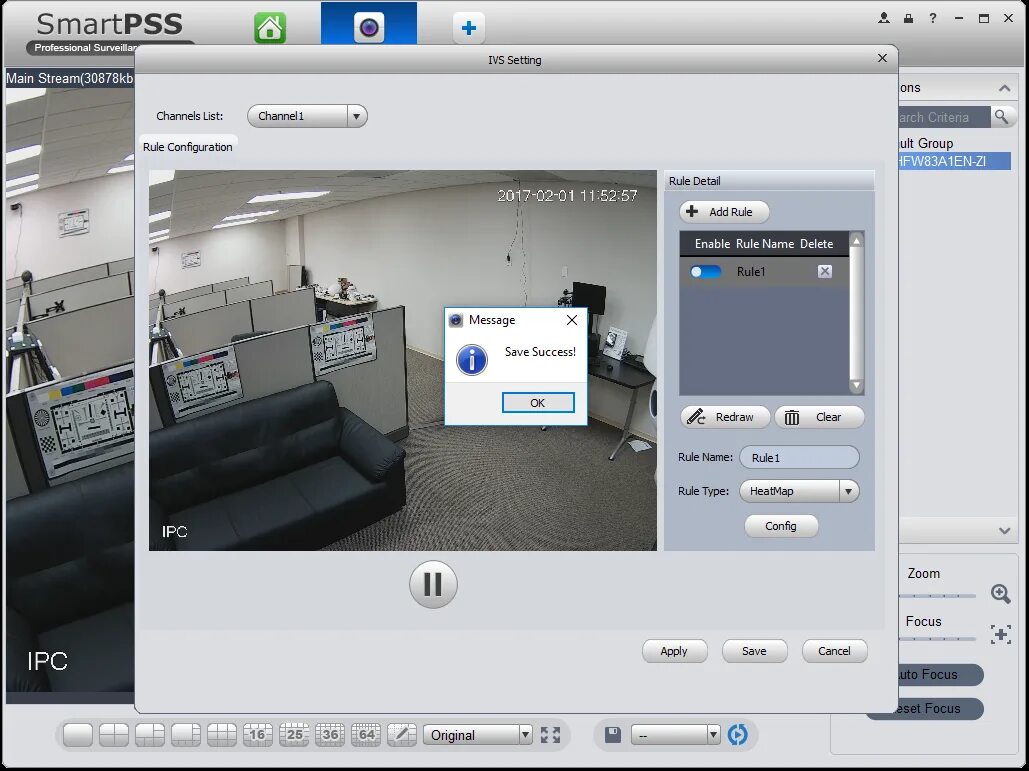Lock the application with padlock icon
This screenshot has width=1029, height=771.
point(908,18)
